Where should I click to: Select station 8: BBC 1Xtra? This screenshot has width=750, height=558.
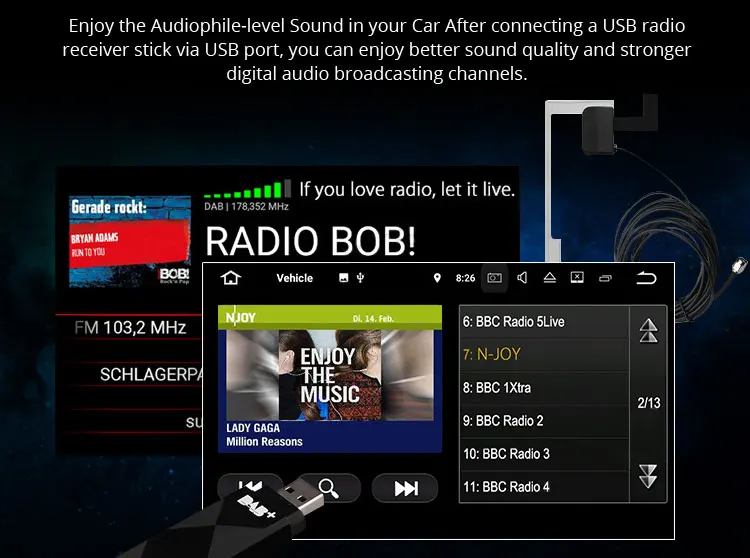544,388
